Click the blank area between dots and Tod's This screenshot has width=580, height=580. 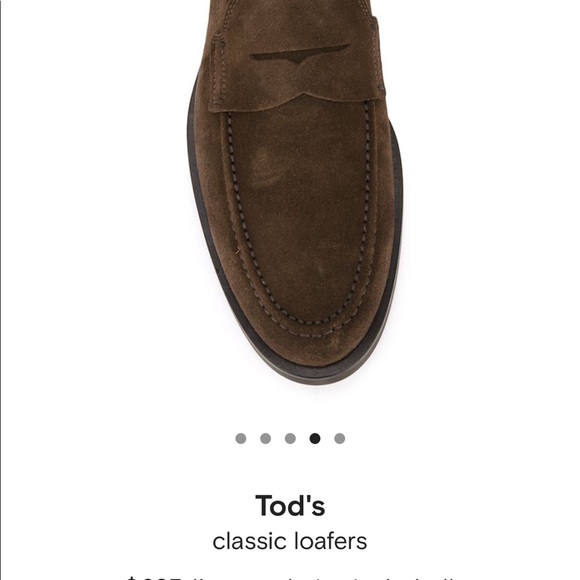coord(290,468)
